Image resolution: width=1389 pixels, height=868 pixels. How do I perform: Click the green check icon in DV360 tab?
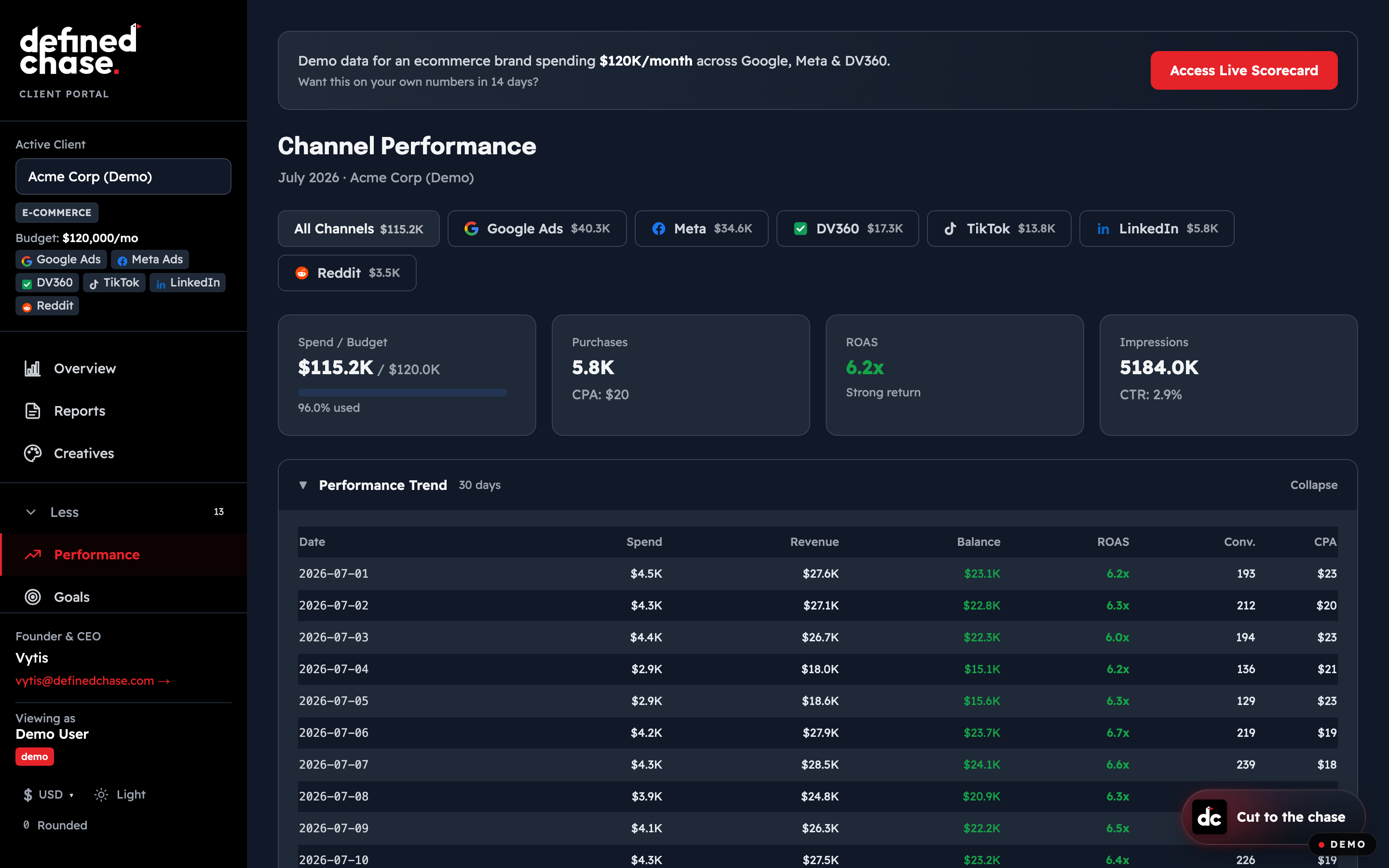pyautogui.click(x=800, y=229)
